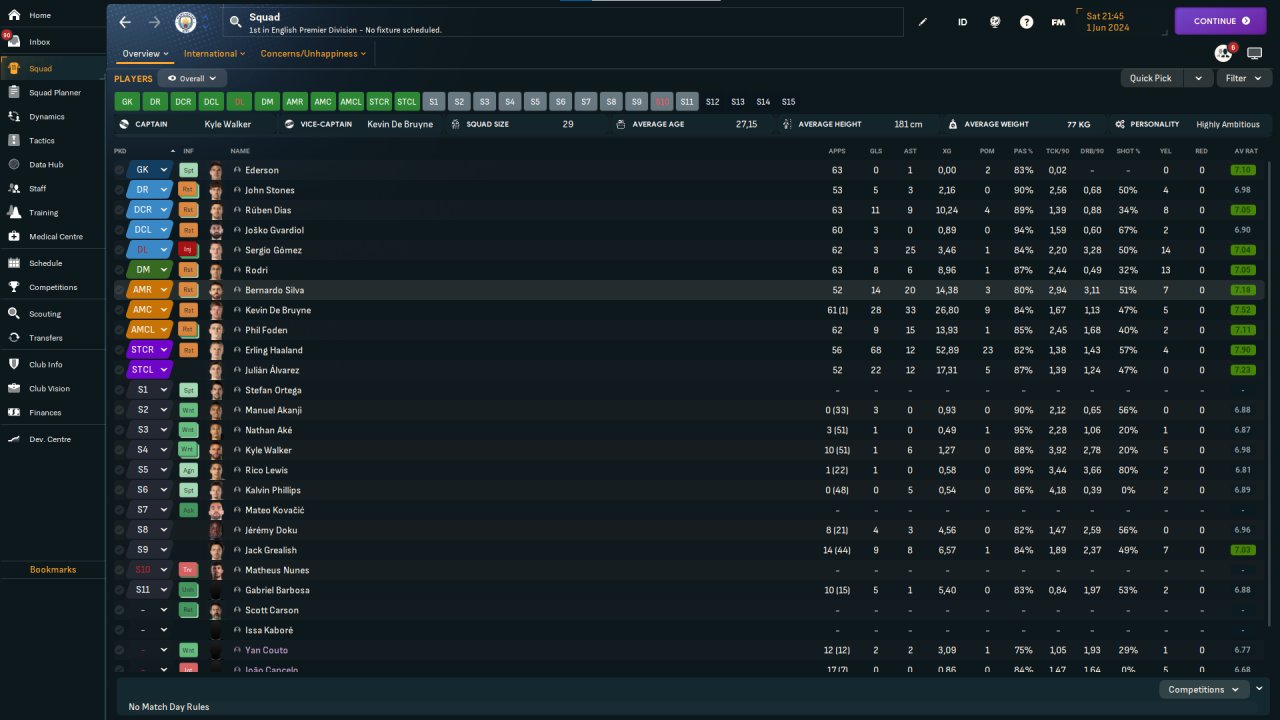Open the GK position dropdown for Ederson
The image size is (1280, 720).
tap(150, 170)
